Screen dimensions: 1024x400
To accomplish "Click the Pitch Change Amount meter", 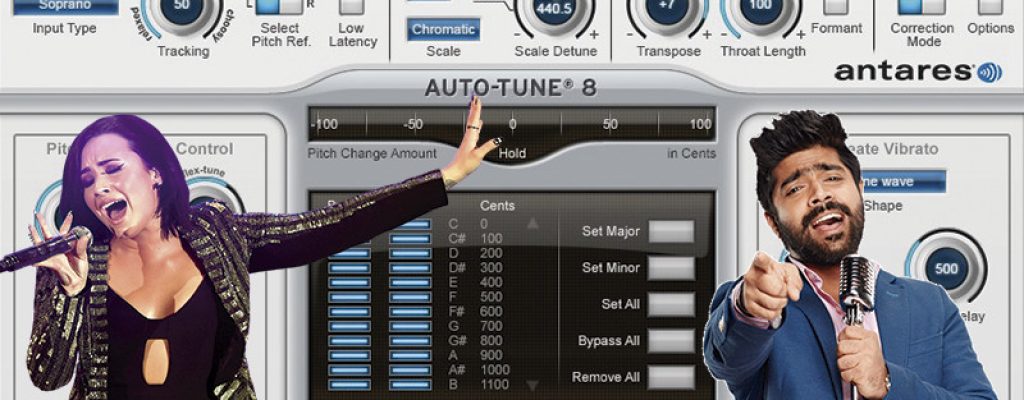I will tap(511, 124).
